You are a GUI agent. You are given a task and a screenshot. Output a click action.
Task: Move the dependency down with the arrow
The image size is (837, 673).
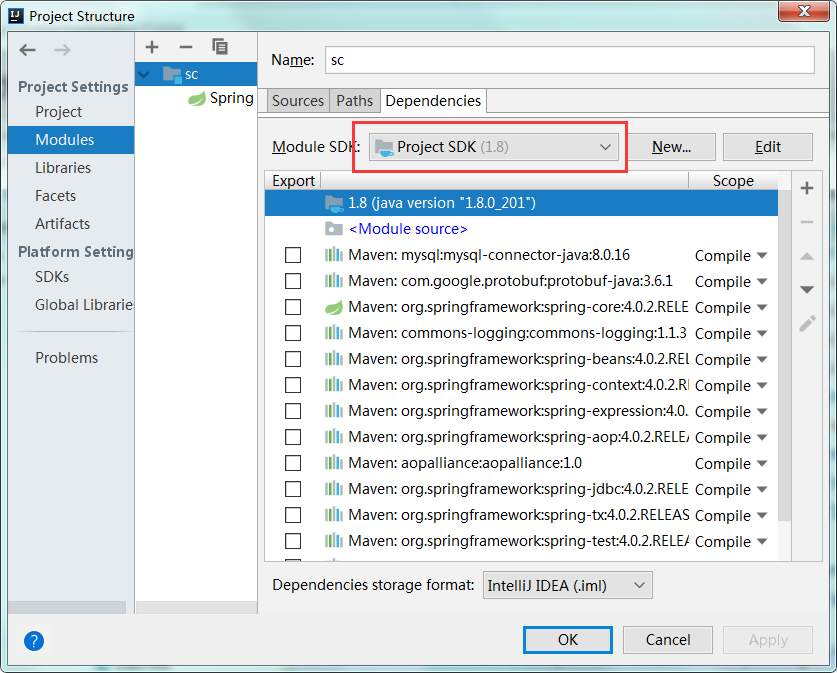[807, 290]
